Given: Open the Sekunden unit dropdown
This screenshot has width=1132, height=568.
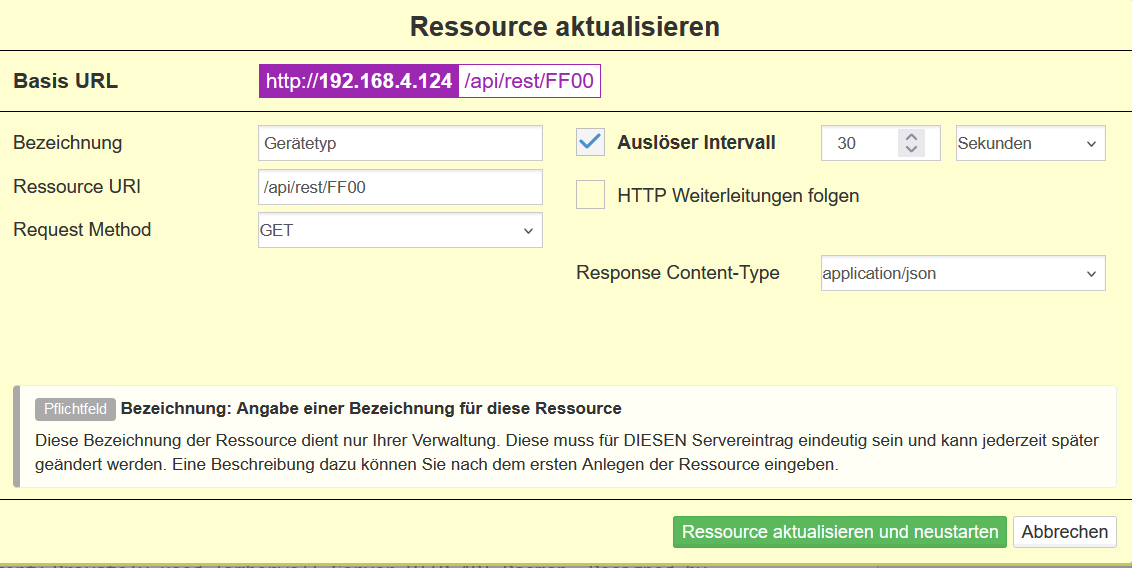Looking at the screenshot, I should 1030,143.
